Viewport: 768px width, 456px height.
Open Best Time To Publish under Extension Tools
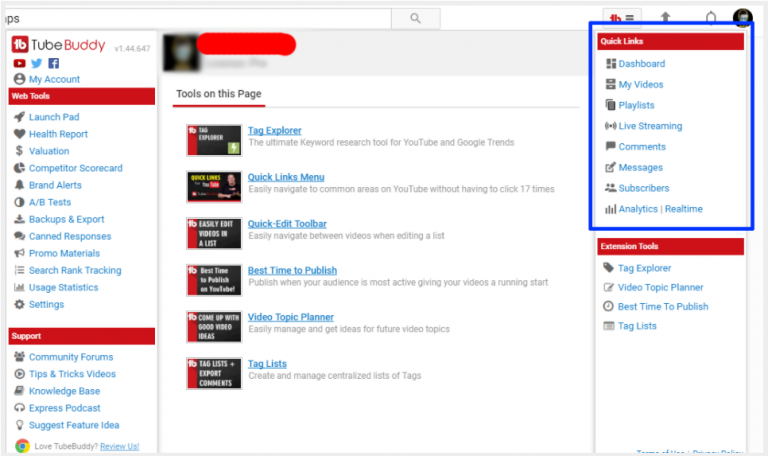tap(663, 307)
